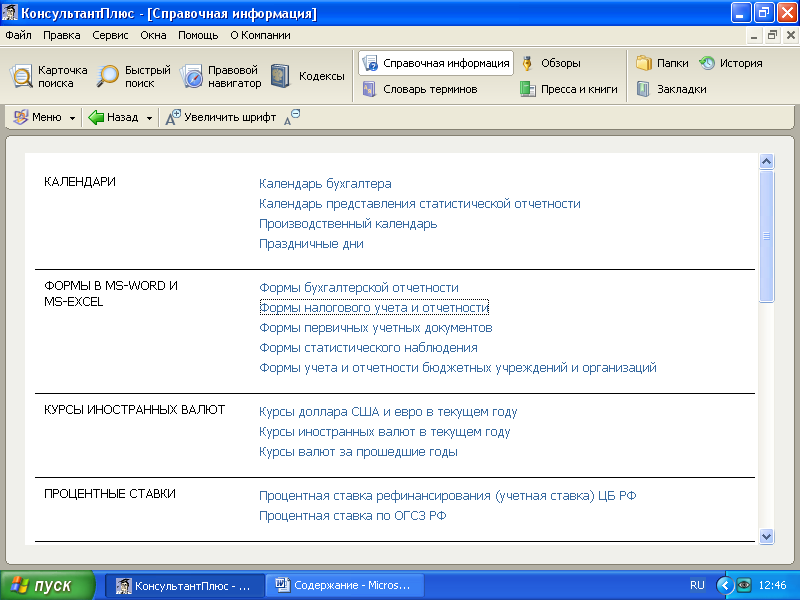Open the Закладки bookmarks
The width and height of the screenshot is (800, 600).
pos(671,89)
